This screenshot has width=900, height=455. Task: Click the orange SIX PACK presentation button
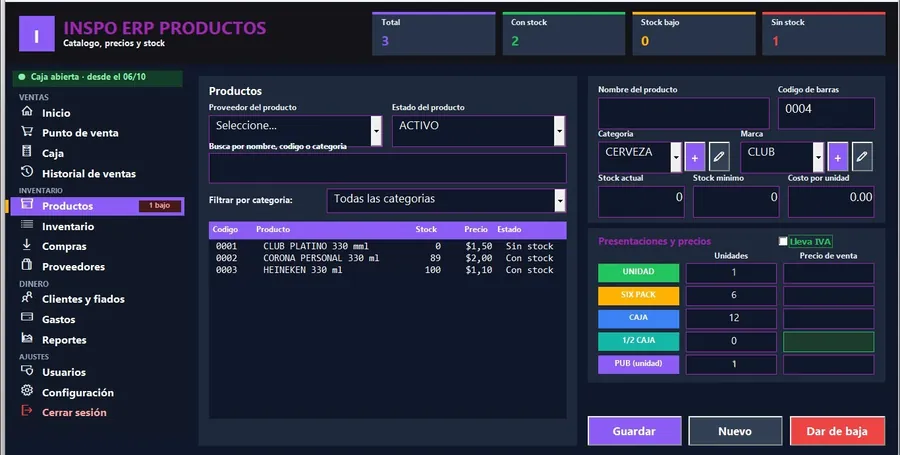[x=638, y=295]
